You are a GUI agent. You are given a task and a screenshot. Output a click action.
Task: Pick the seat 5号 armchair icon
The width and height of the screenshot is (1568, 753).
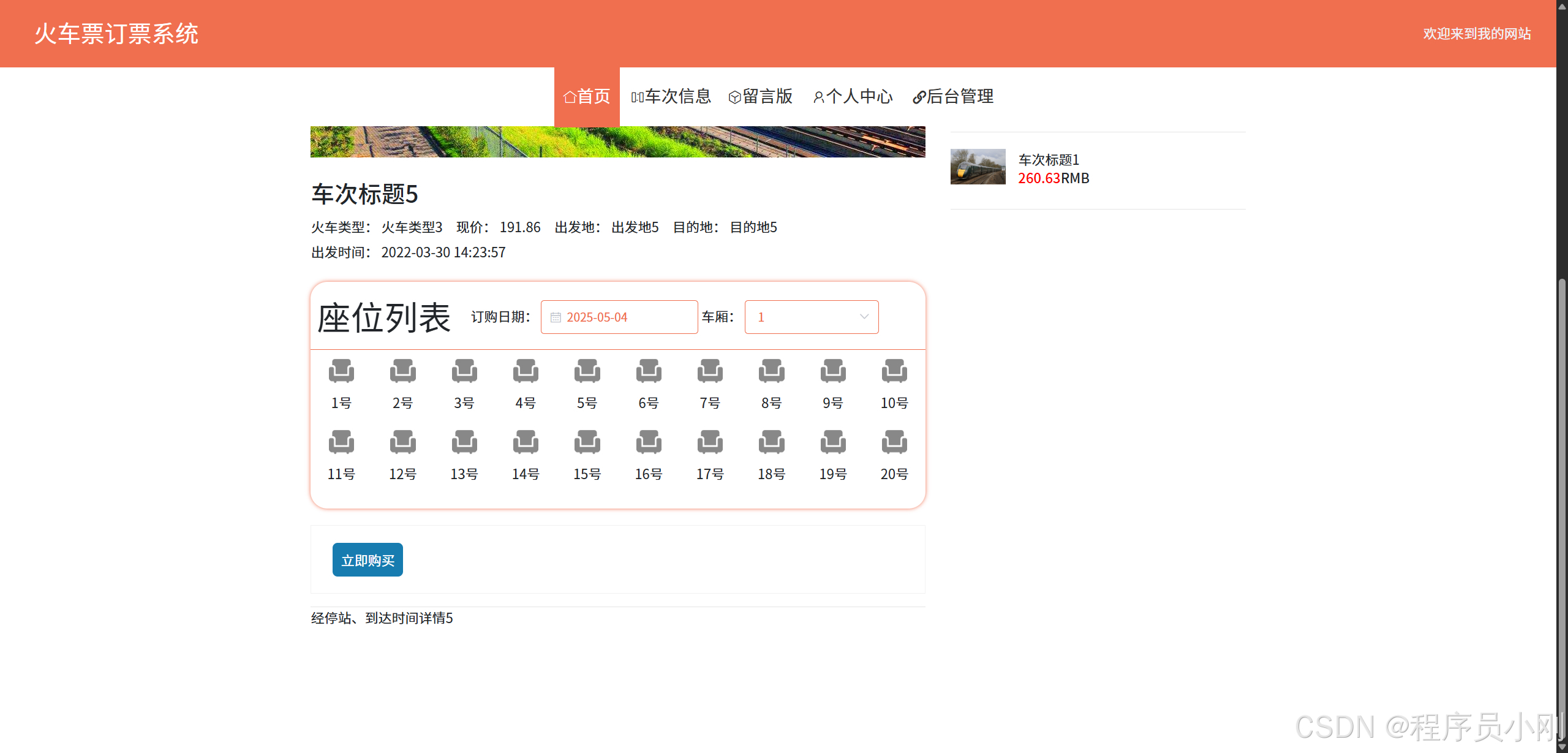point(587,371)
